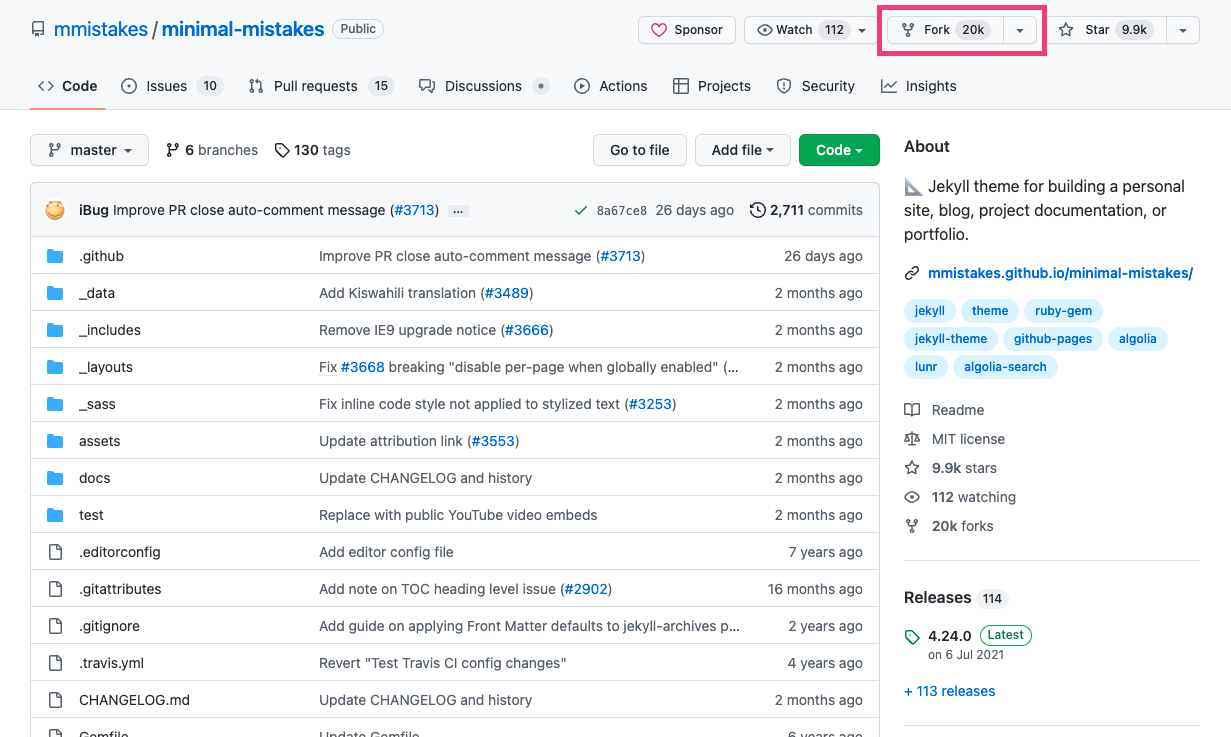Open the #3489 link in _data row
The height and width of the screenshot is (737, 1231).
(x=507, y=293)
